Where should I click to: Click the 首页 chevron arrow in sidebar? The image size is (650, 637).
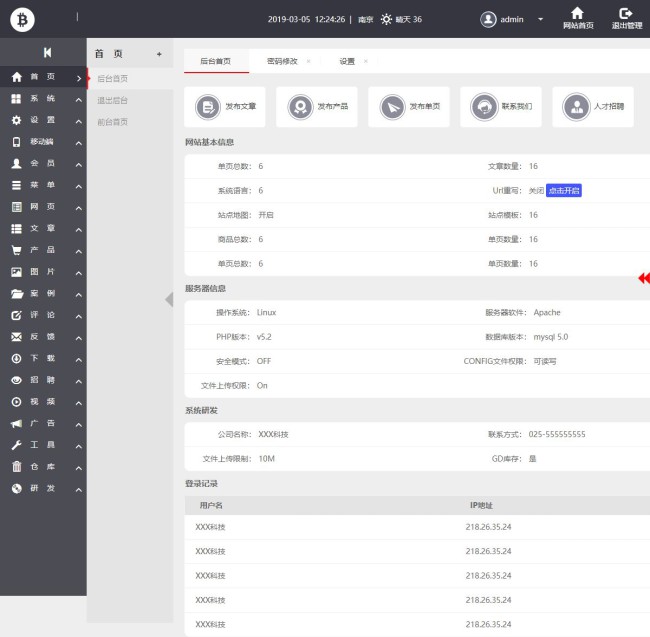coord(79,78)
